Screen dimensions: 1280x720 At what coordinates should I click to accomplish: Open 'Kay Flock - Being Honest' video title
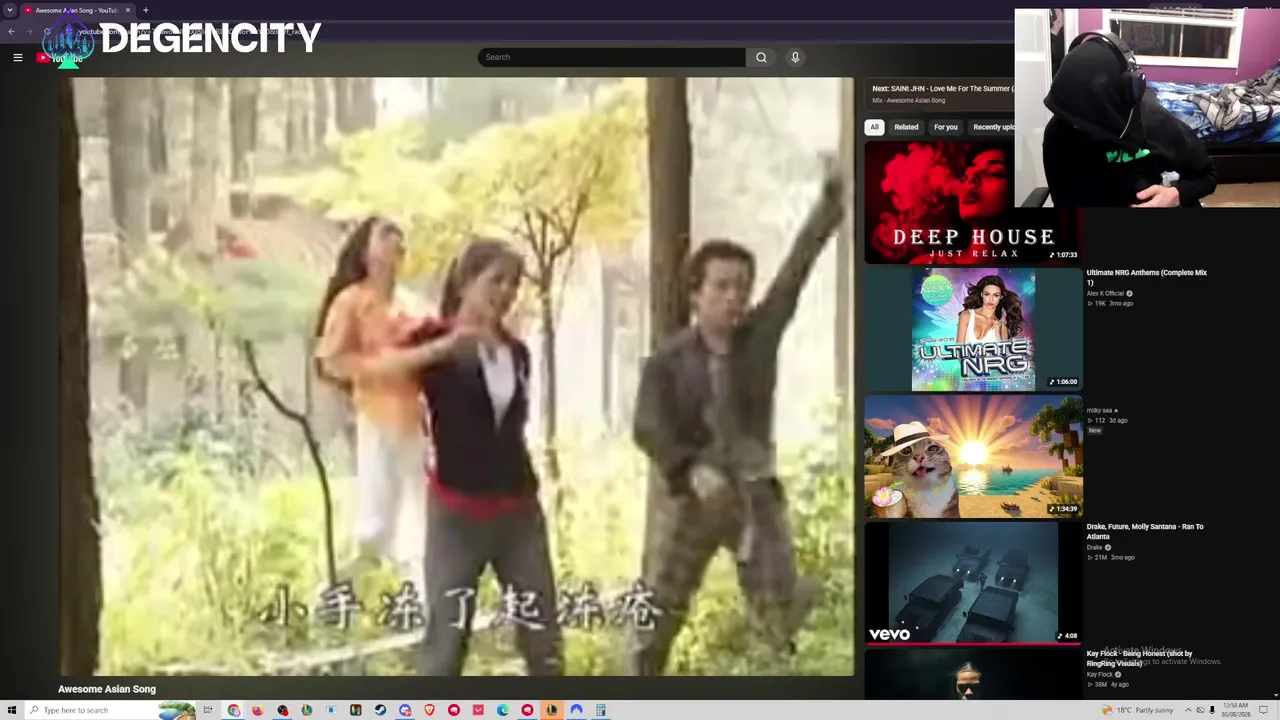1140,658
